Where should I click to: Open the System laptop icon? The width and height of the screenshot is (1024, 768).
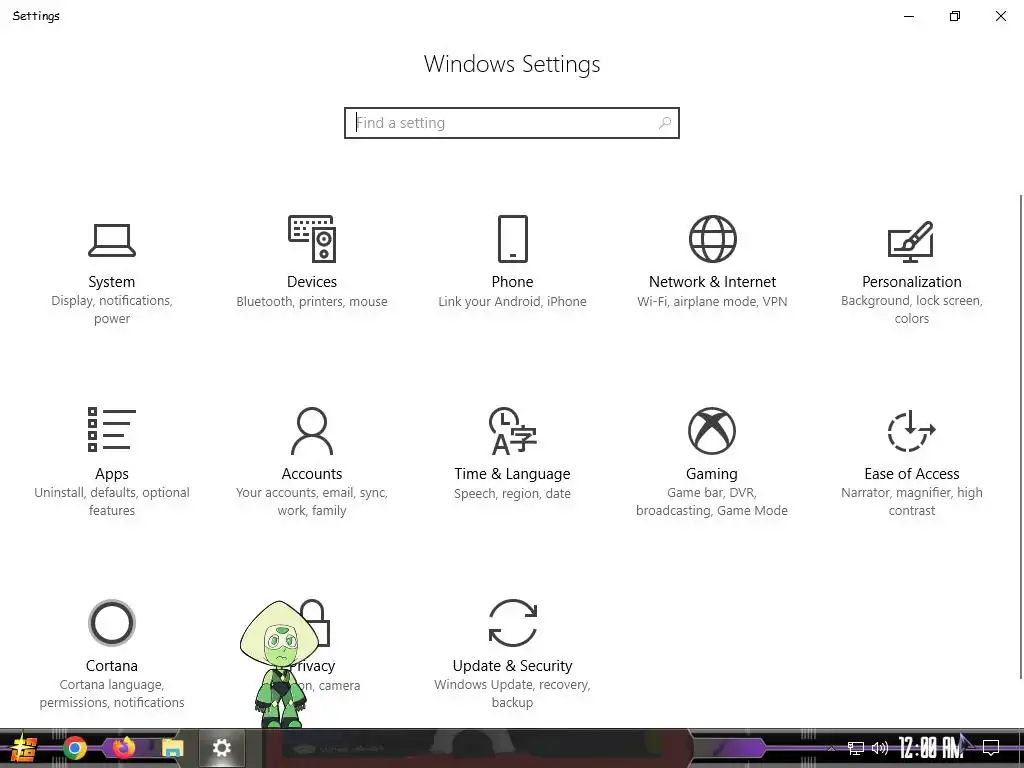(112, 240)
